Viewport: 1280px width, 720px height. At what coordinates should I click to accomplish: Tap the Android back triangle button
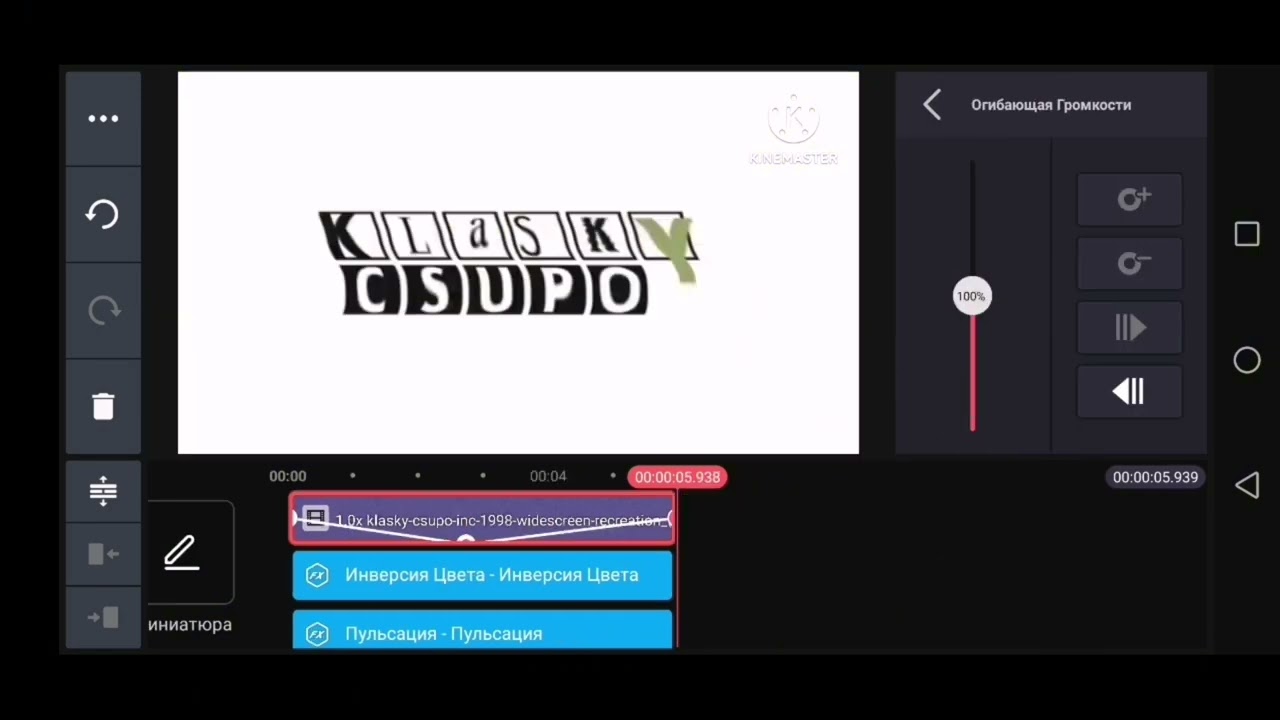[x=1247, y=486]
